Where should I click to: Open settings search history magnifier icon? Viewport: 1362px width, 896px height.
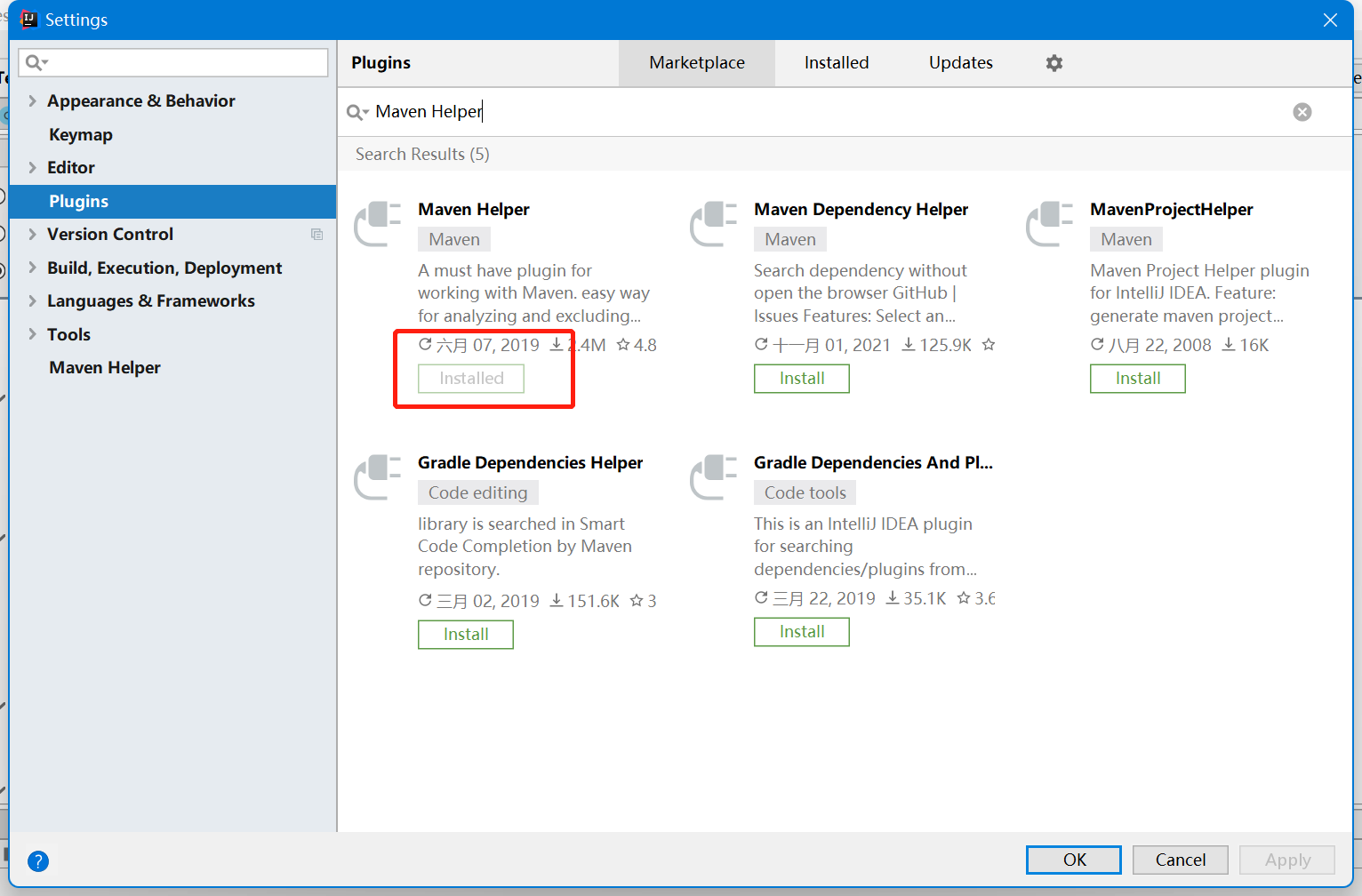36,62
